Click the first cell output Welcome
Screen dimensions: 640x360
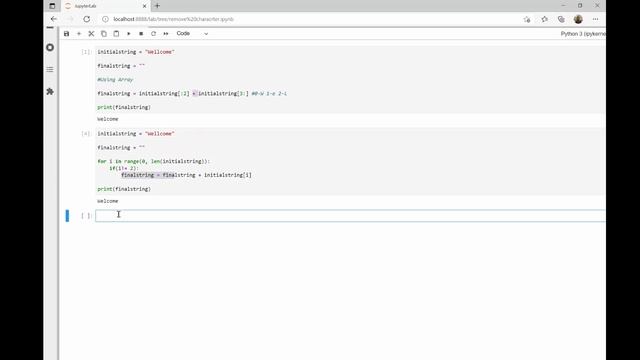click(x=108, y=119)
